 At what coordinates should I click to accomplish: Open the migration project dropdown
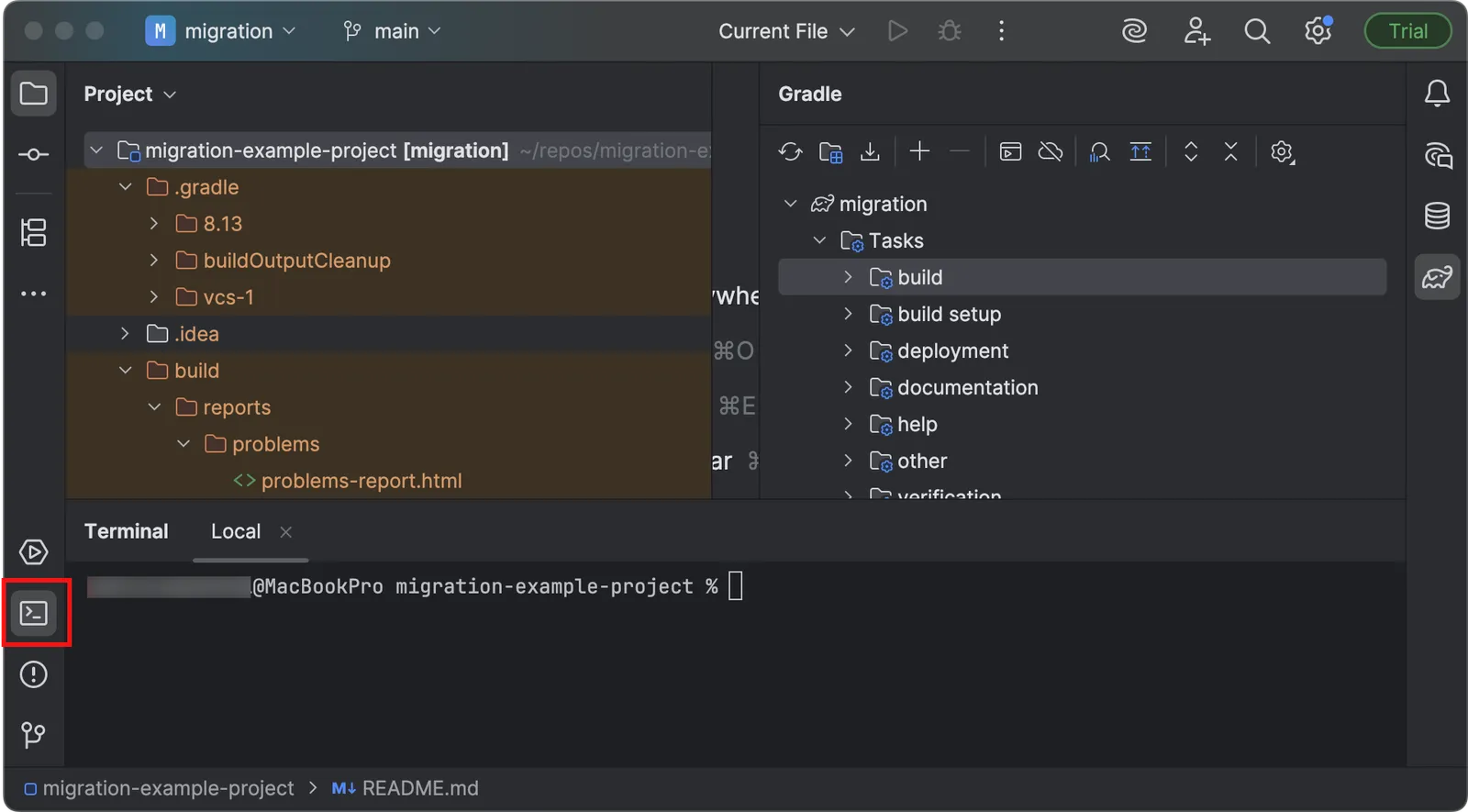coord(221,31)
